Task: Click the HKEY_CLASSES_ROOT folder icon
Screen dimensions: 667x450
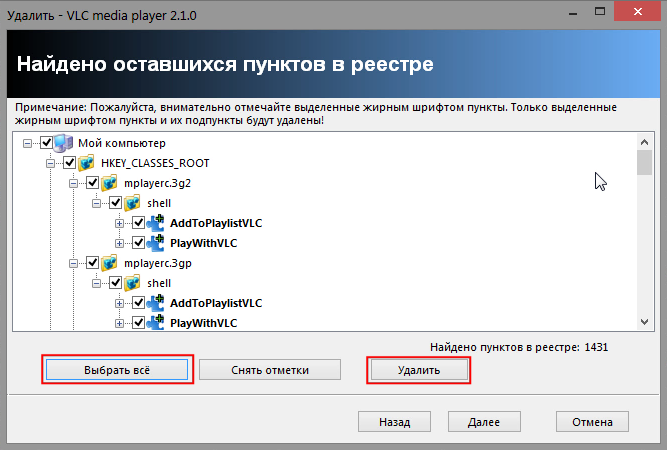Action: [x=88, y=163]
